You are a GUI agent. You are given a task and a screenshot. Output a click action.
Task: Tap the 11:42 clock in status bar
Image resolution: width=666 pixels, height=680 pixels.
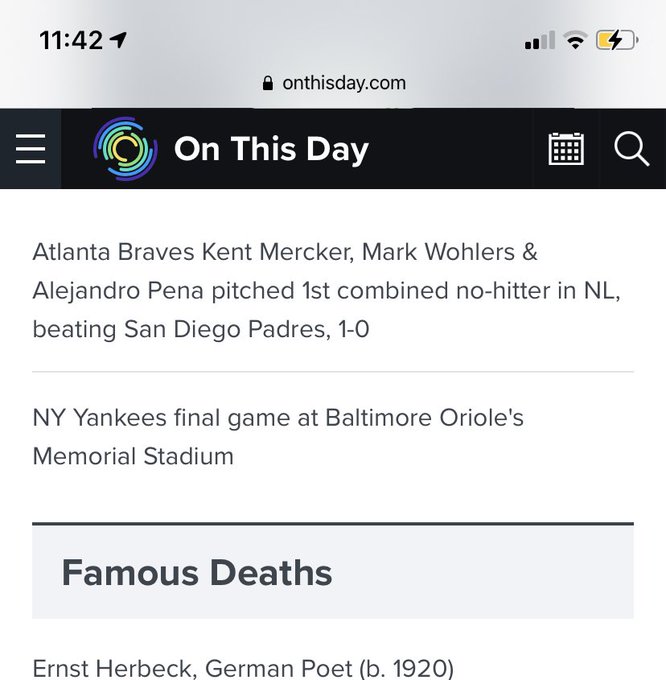71,40
